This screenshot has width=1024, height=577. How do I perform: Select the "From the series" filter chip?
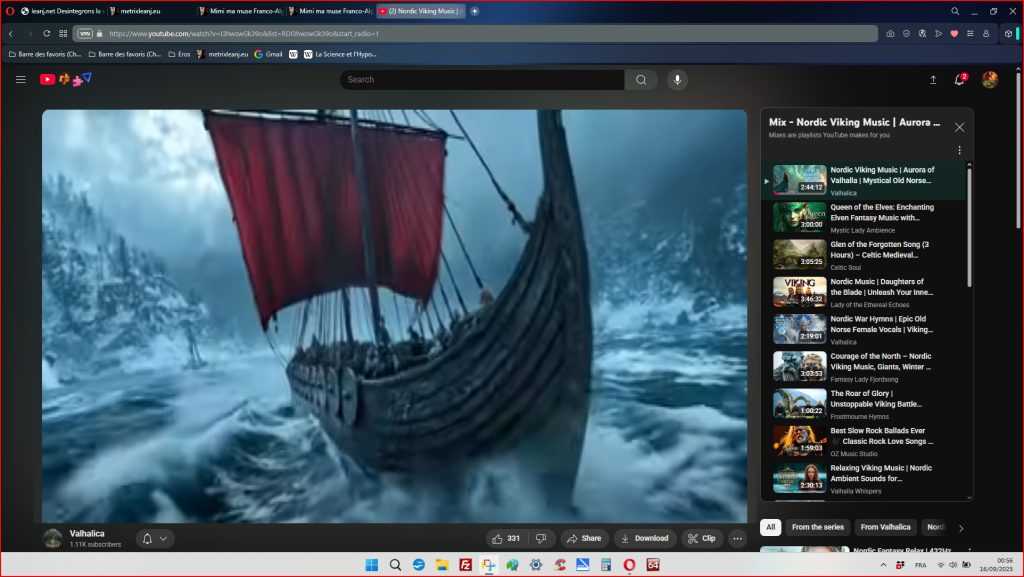click(818, 527)
